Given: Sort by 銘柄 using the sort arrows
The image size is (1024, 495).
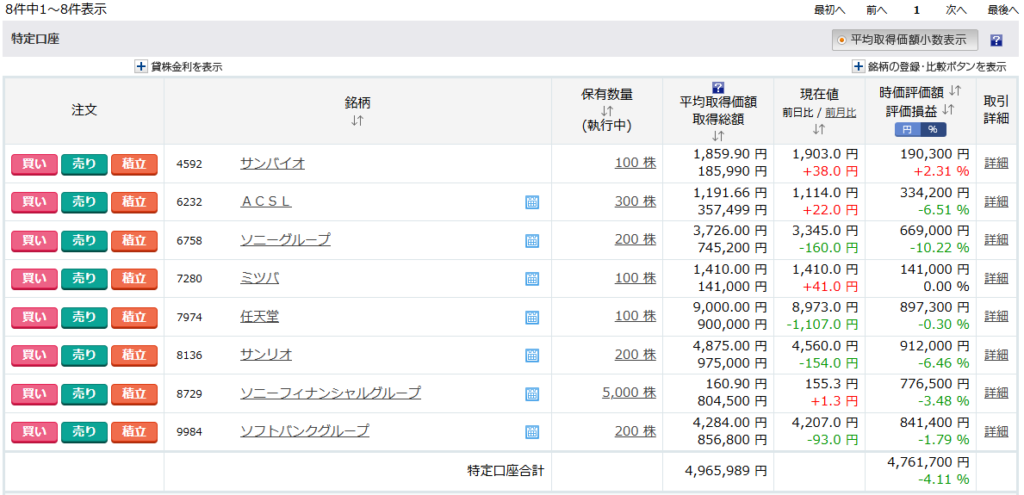Looking at the screenshot, I should coord(357,120).
